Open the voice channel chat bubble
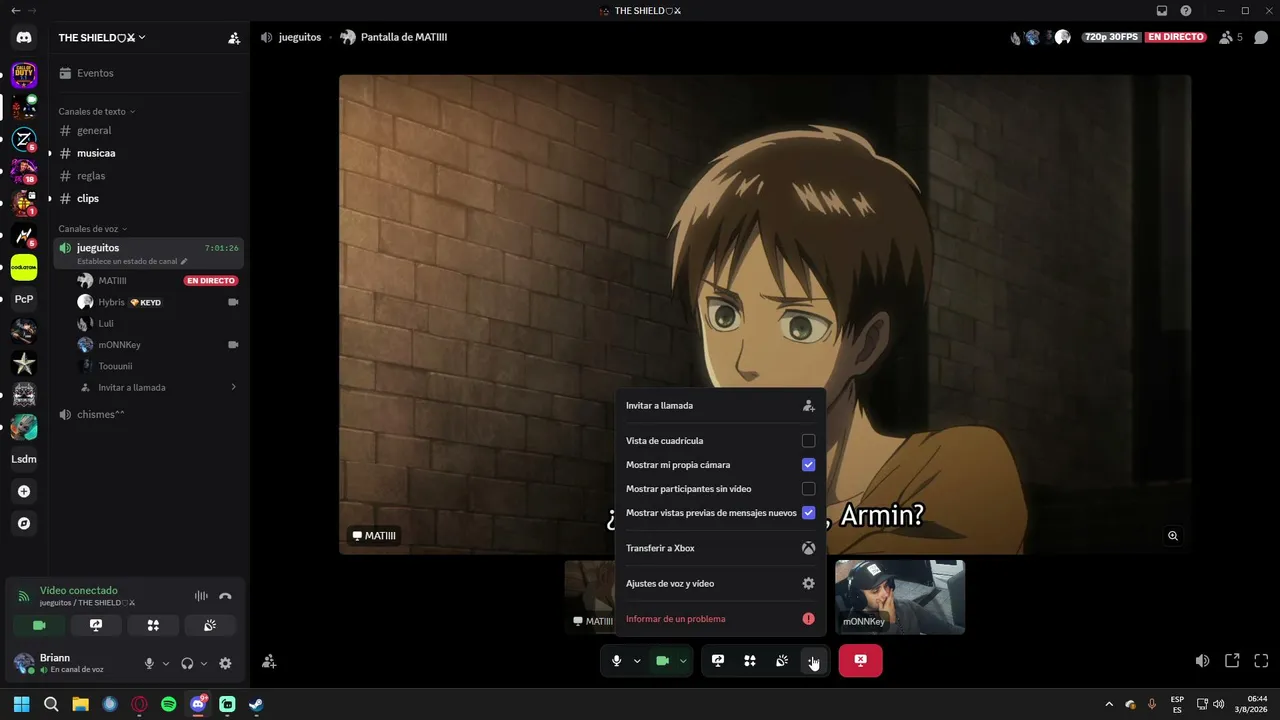Viewport: 1280px width, 720px height. click(1261, 38)
